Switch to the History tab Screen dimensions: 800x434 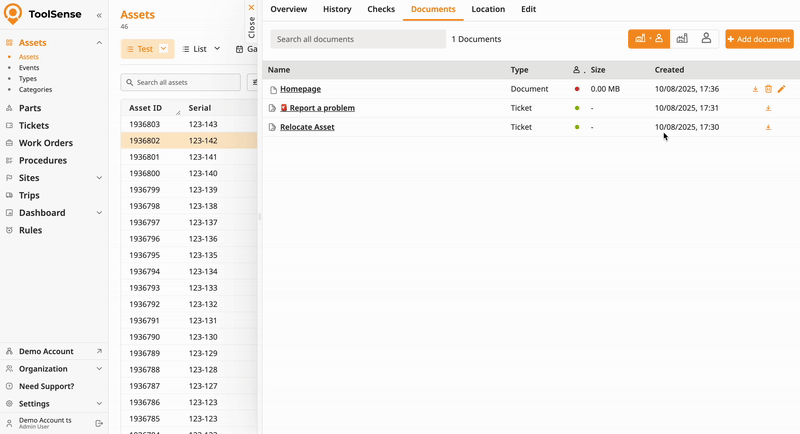[337, 9]
